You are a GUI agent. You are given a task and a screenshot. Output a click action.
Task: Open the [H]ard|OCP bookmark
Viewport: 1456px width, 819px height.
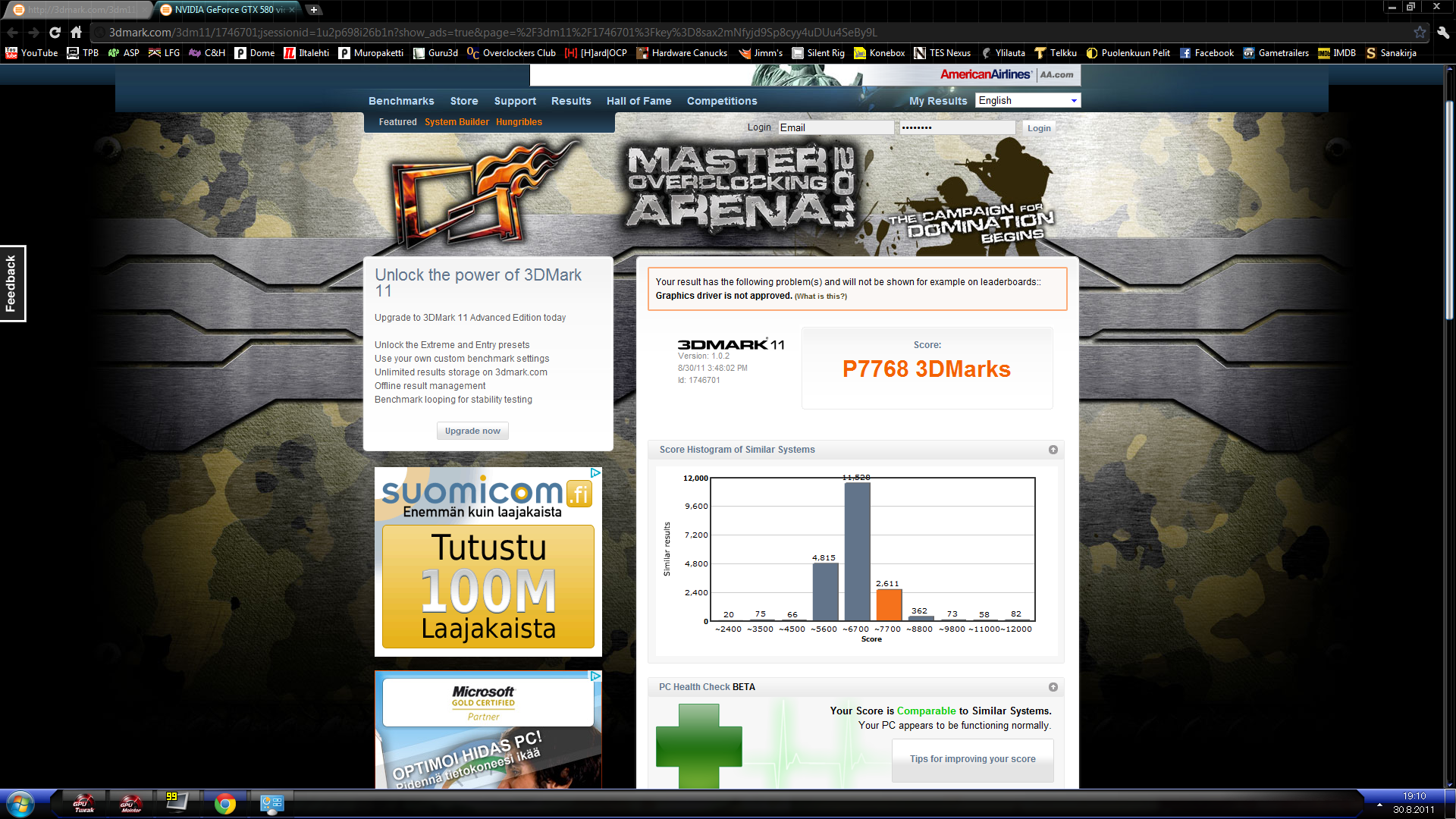tap(596, 53)
